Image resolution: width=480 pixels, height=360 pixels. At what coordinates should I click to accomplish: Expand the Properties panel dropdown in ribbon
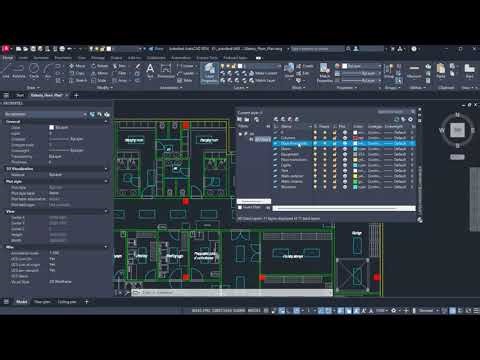pyautogui.click(x=346, y=88)
